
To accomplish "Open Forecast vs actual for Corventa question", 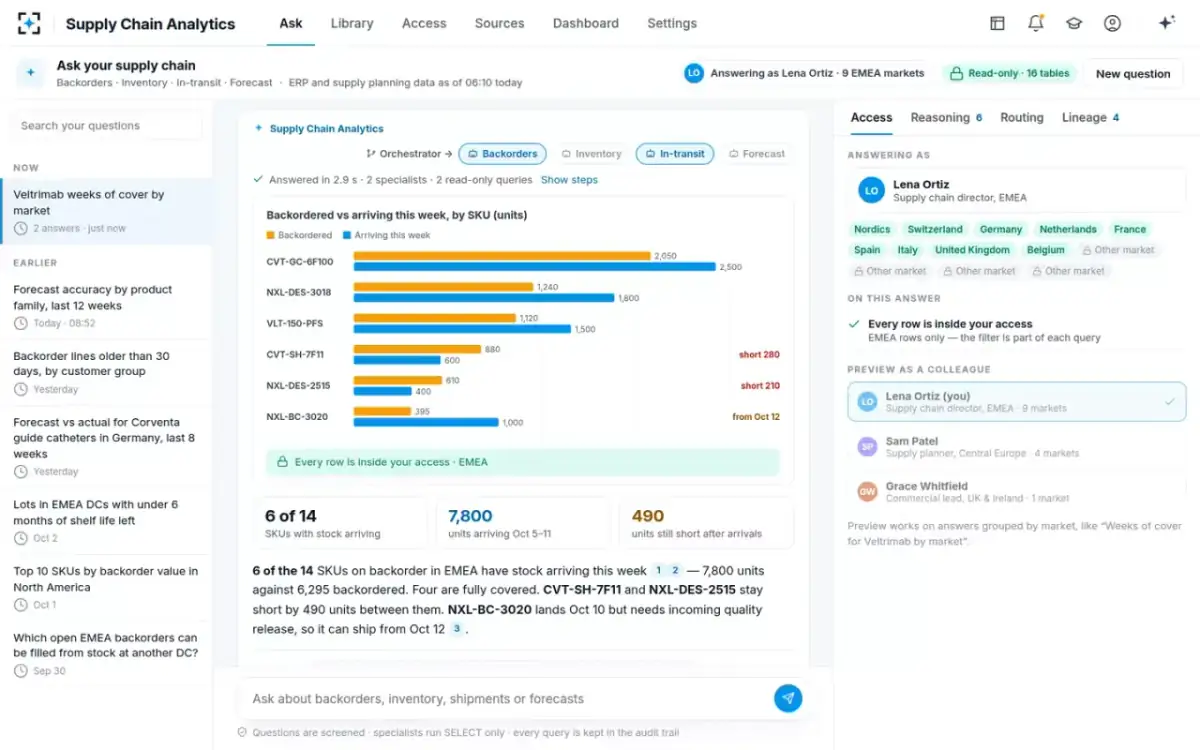I will [106, 447].
